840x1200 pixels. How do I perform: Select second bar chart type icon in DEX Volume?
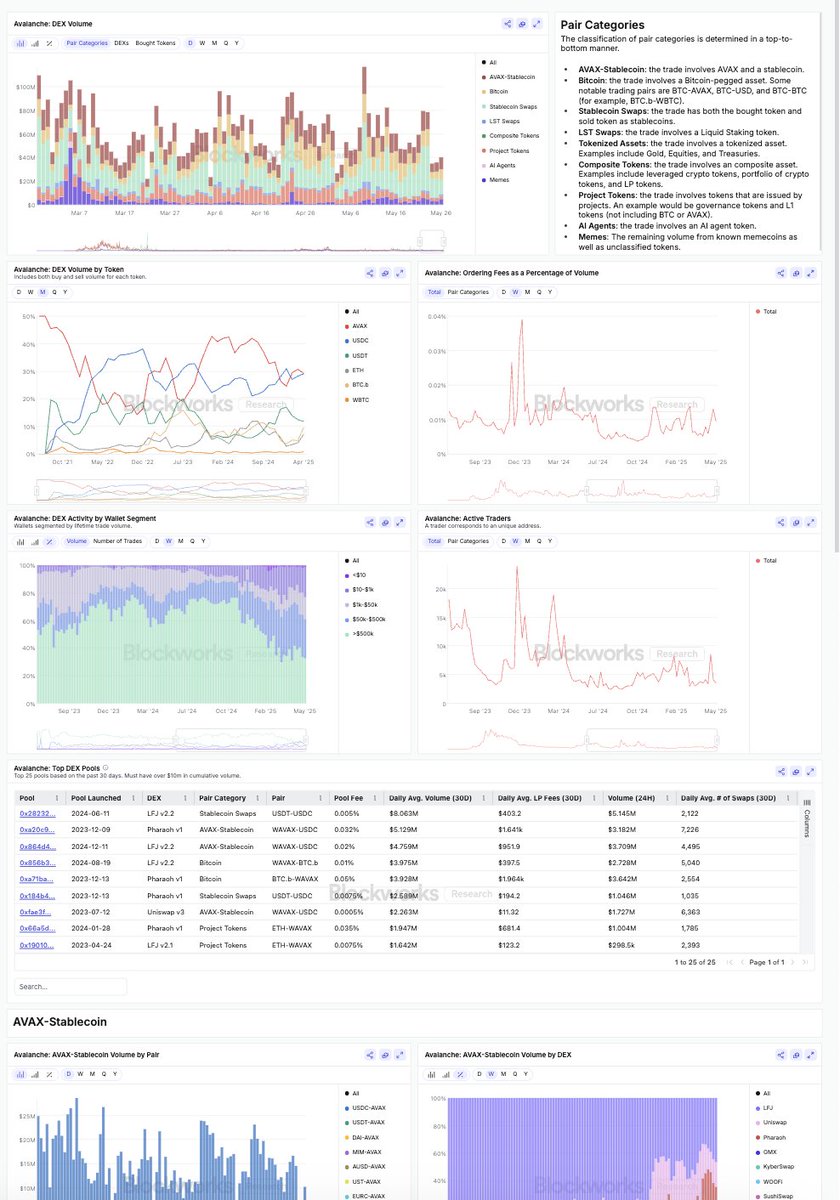pos(36,43)
